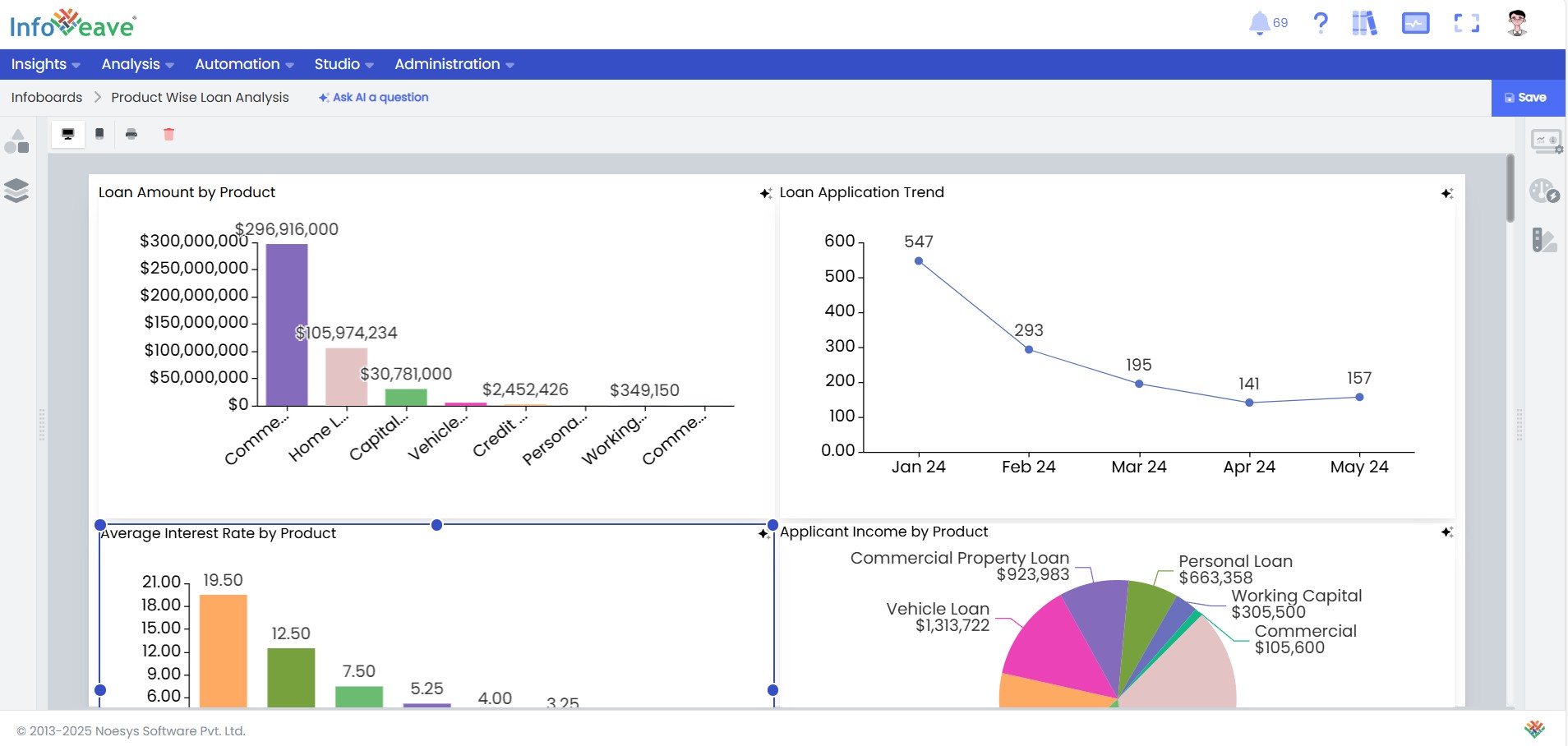Click the purple Commercial loan bar
Image resolution: width=1568 pixels, height=746 pixels.
(x=287, y=325)
